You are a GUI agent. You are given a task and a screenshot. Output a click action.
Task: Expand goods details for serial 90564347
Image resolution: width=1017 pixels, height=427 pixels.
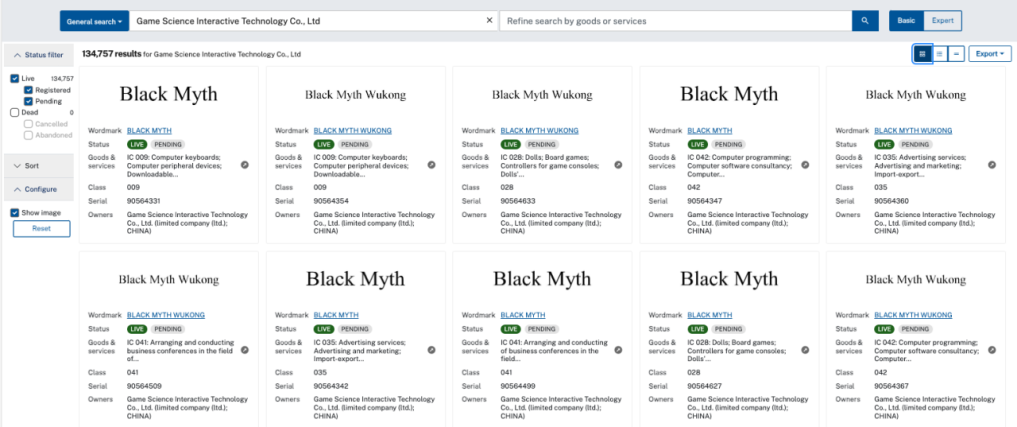click(805, 165)
